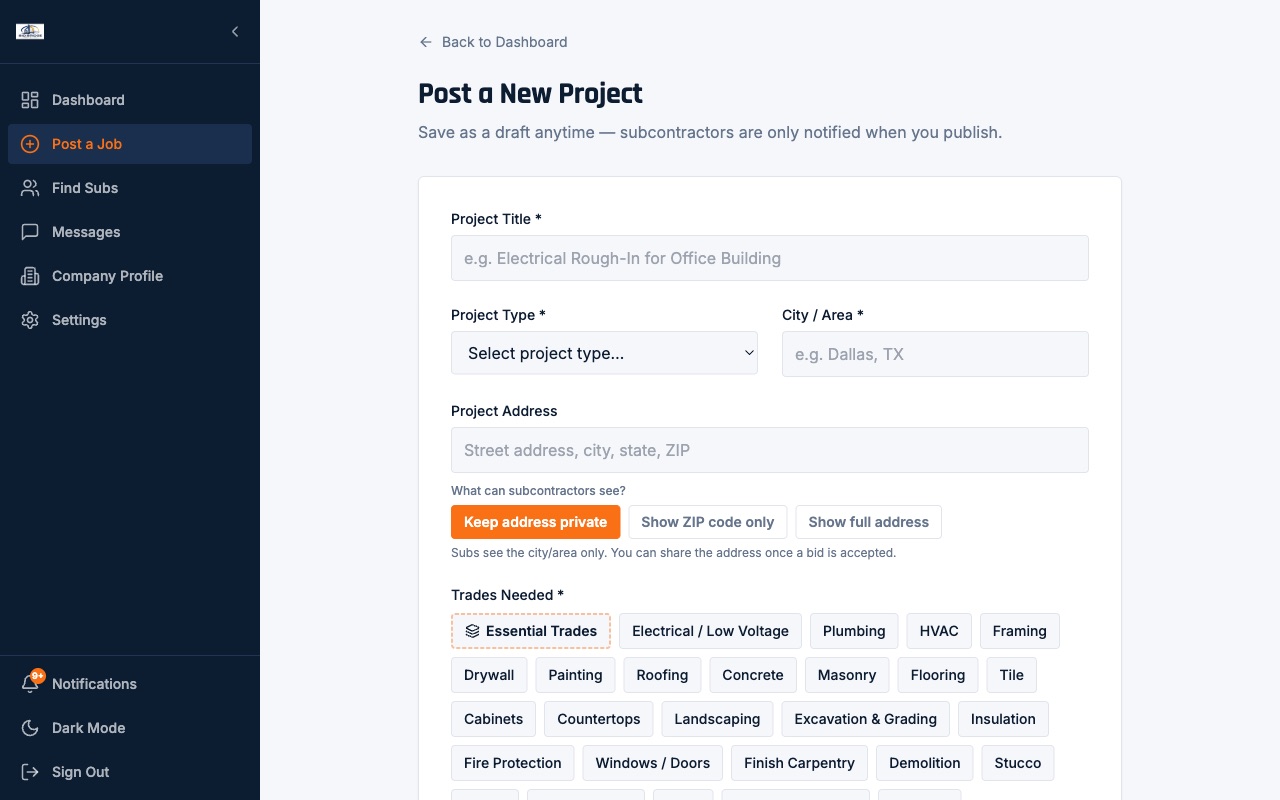
Task: Select the Fire Protection trade chip
Action: click(513, 763)
